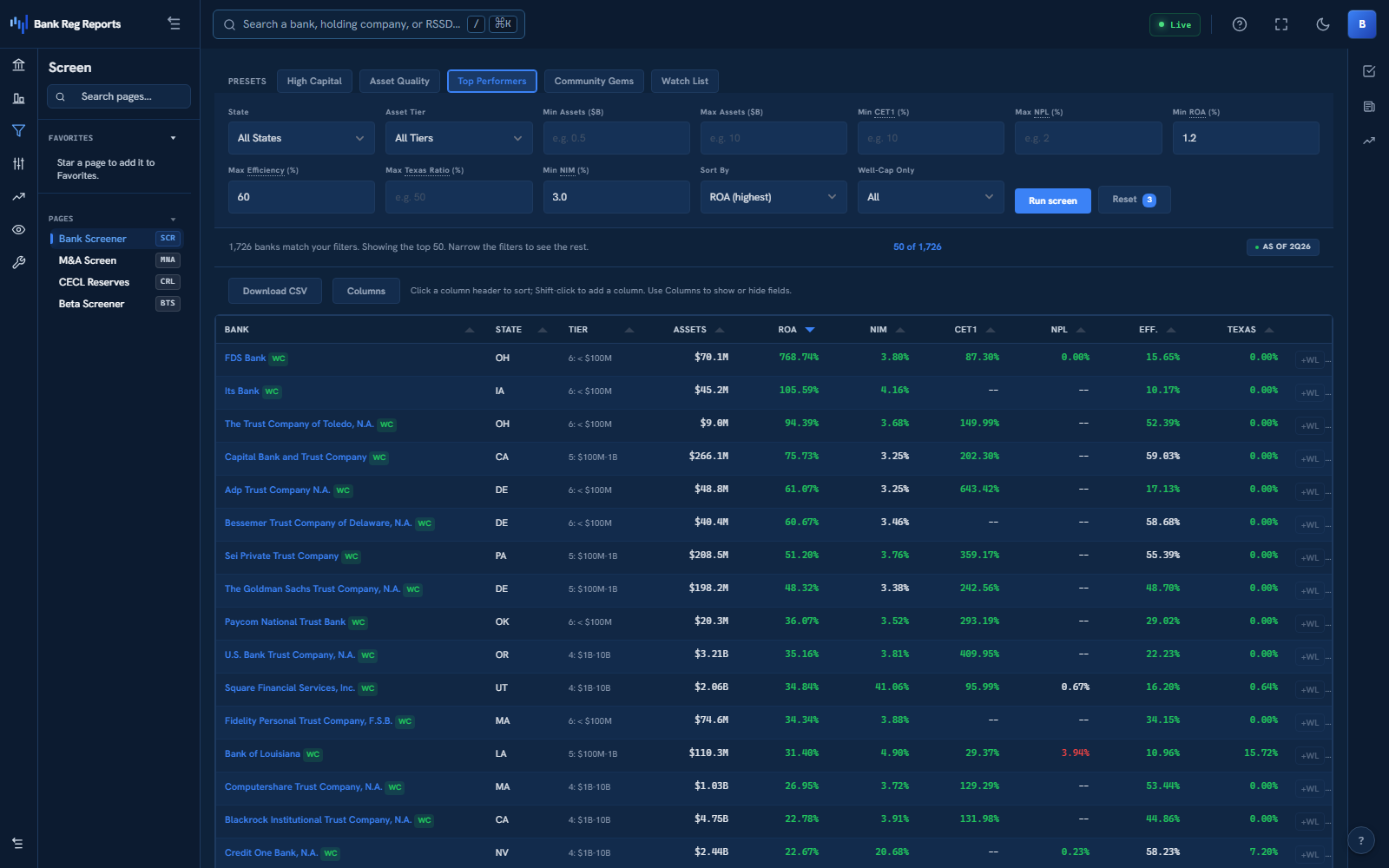
Task: Collapse the Favorites section
Action: coord(173,138)
